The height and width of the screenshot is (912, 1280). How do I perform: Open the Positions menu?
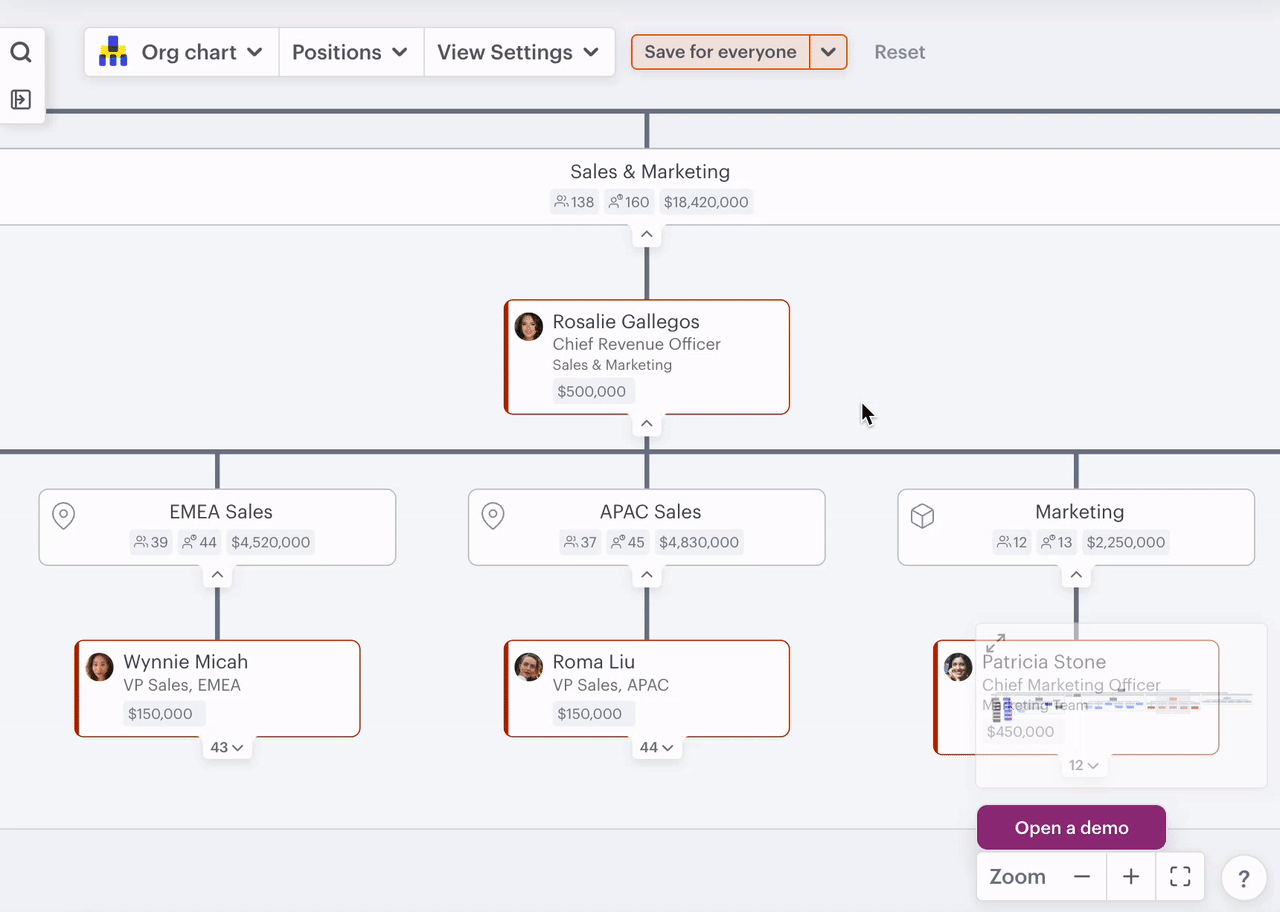point(351,51)
